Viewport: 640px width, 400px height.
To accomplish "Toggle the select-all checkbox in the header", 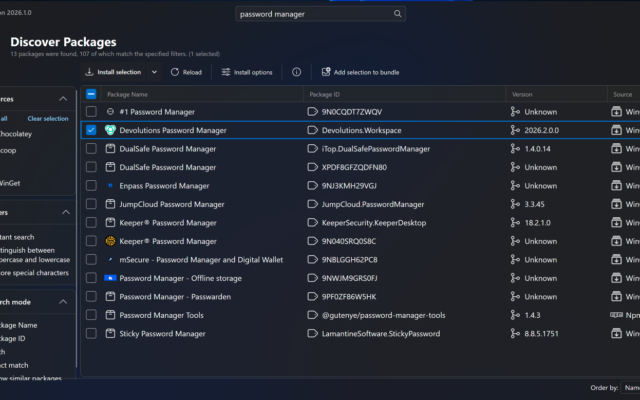I will click(91, 94).
